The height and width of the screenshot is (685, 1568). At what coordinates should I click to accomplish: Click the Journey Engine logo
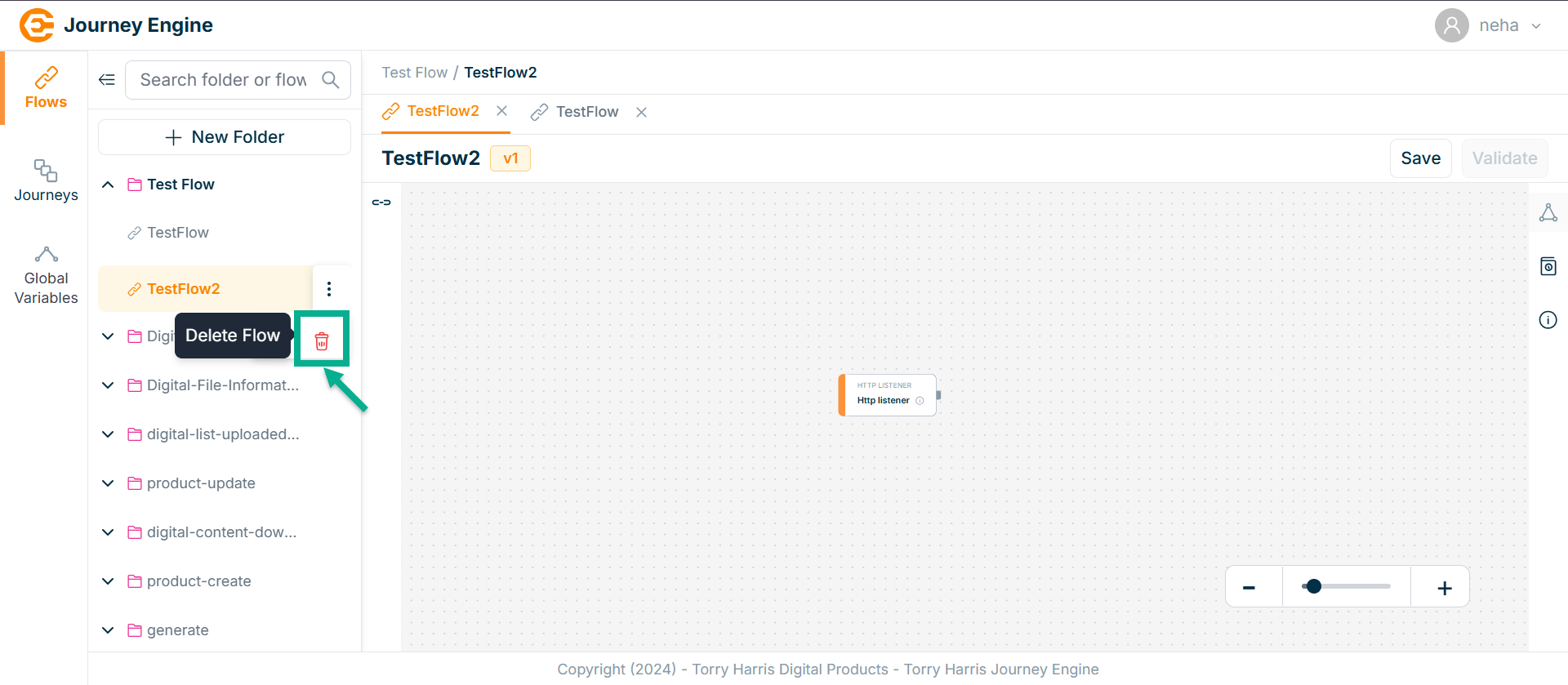coord(37,25)
